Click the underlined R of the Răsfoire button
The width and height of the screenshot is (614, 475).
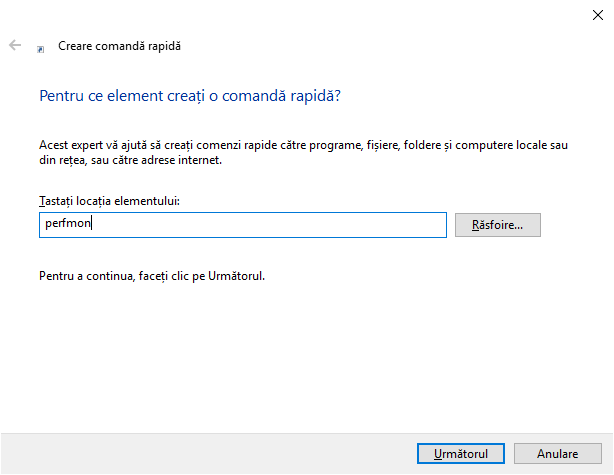click(475, 225)
